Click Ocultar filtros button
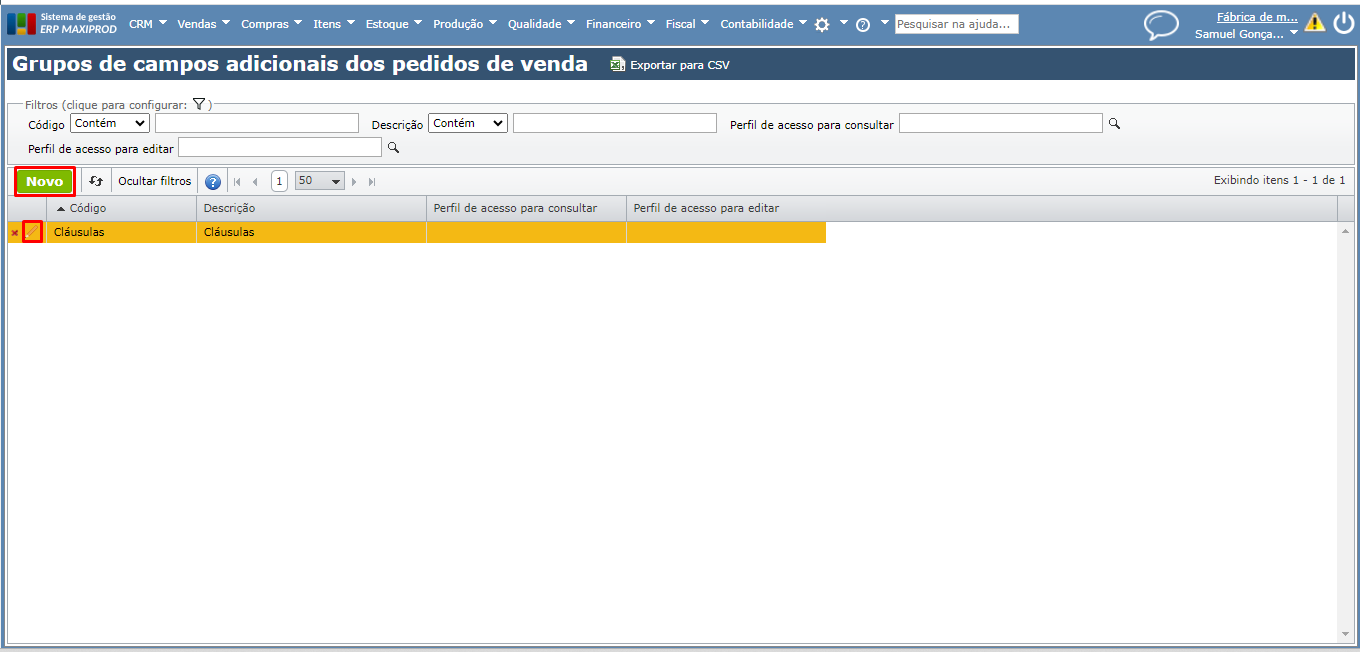Image resolution: width=1360 pixels, height=652 pixels. pos(154,181)
